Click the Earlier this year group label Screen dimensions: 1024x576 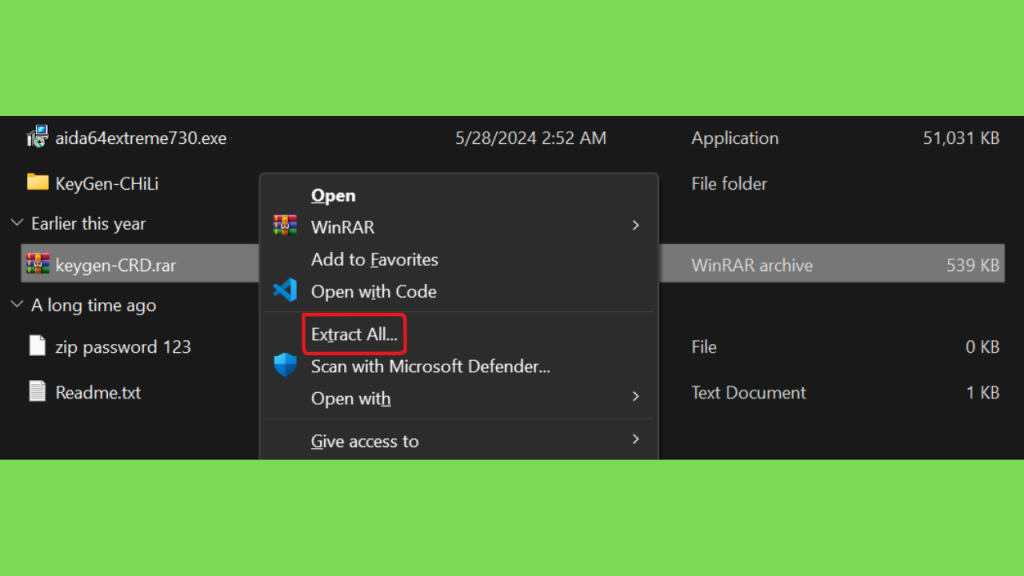click(x=88, y=223)
